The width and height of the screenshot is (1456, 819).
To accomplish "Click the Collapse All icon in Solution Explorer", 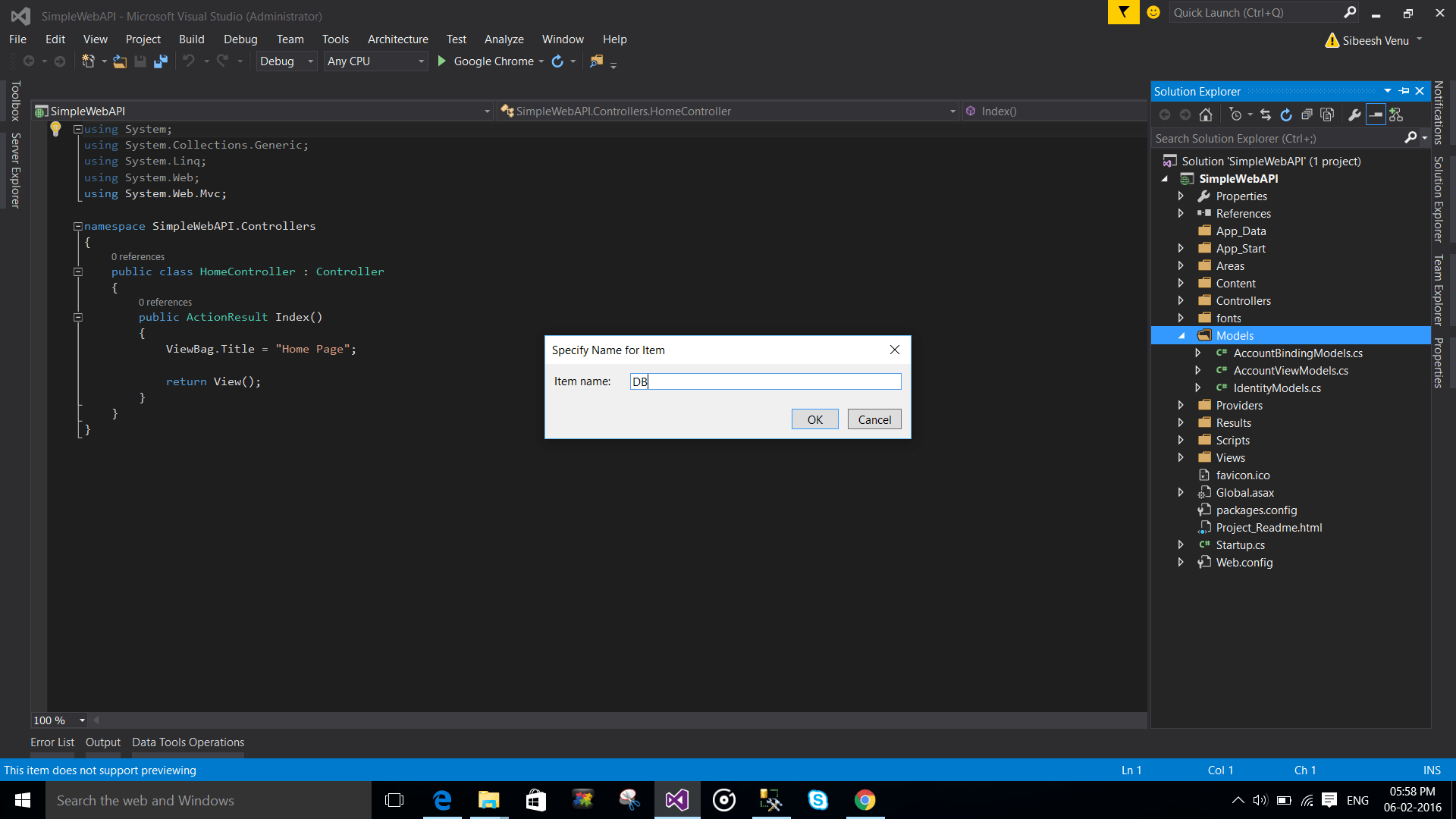I will point(1307,115).
